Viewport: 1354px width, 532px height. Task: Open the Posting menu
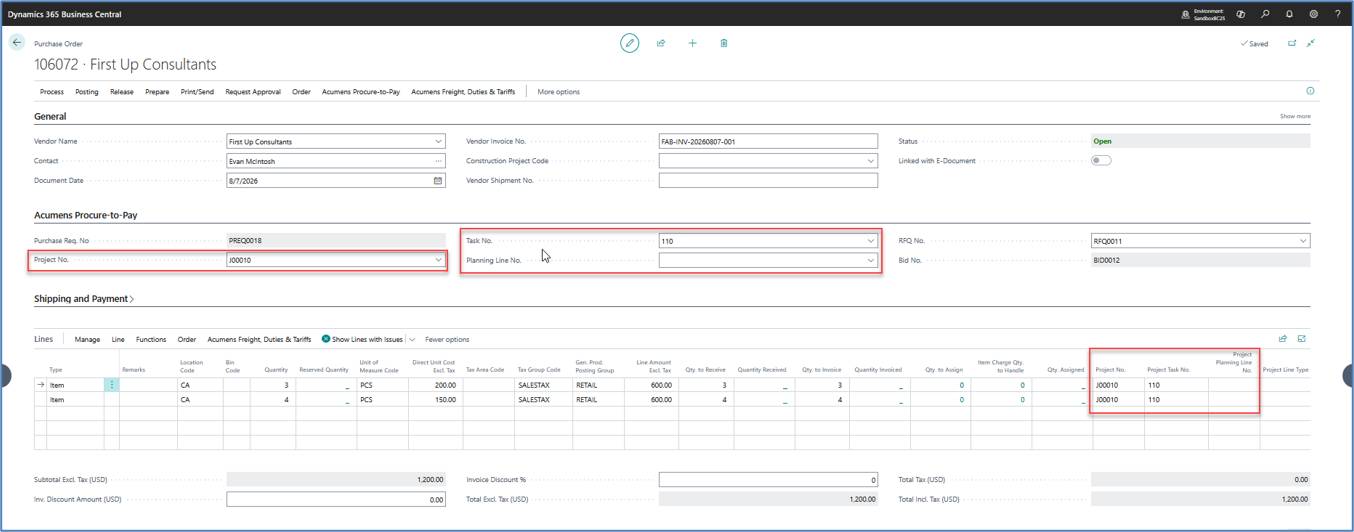[87, 91]
